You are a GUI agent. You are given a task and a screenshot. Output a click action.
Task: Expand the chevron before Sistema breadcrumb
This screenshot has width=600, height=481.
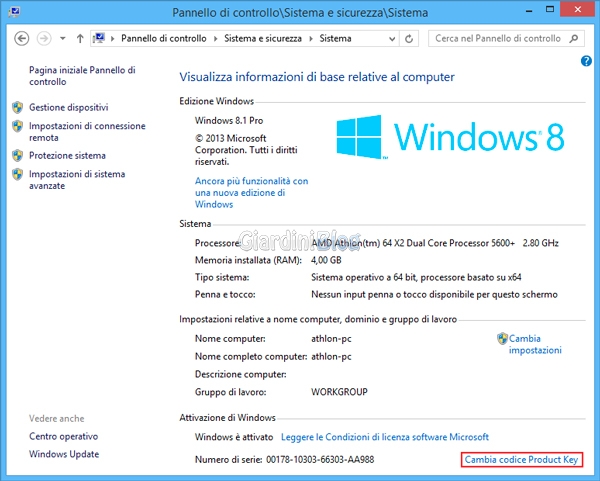(311, 39)
